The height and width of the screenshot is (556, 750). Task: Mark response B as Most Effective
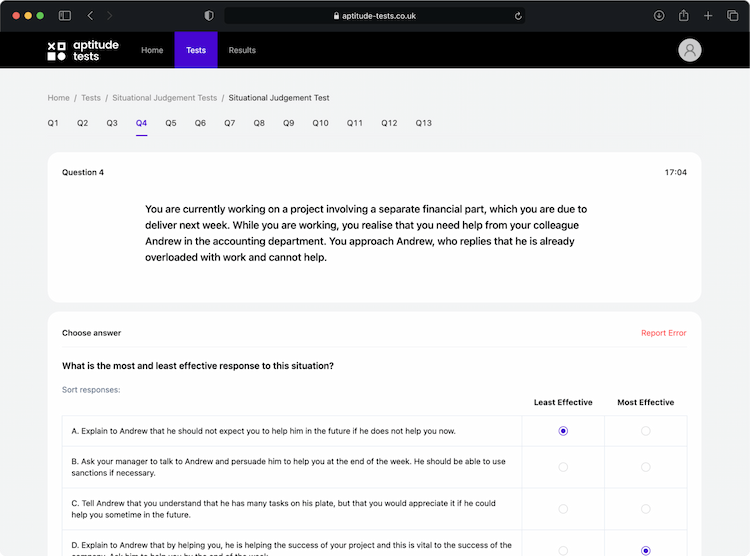(x=645, y=467)
